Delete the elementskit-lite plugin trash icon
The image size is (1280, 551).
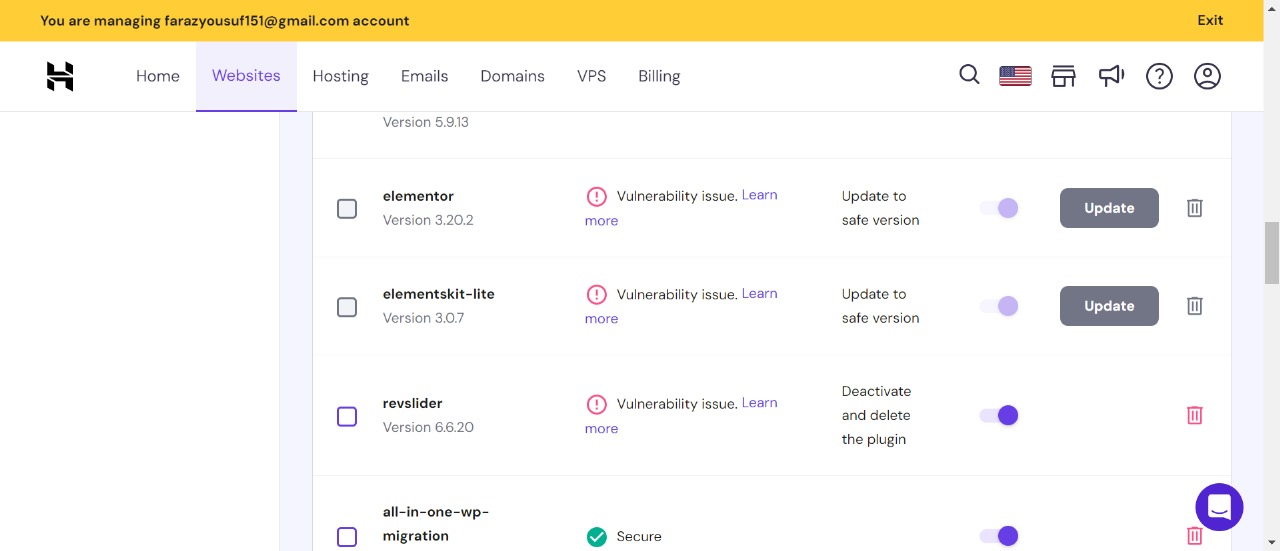pos(1194,306)
